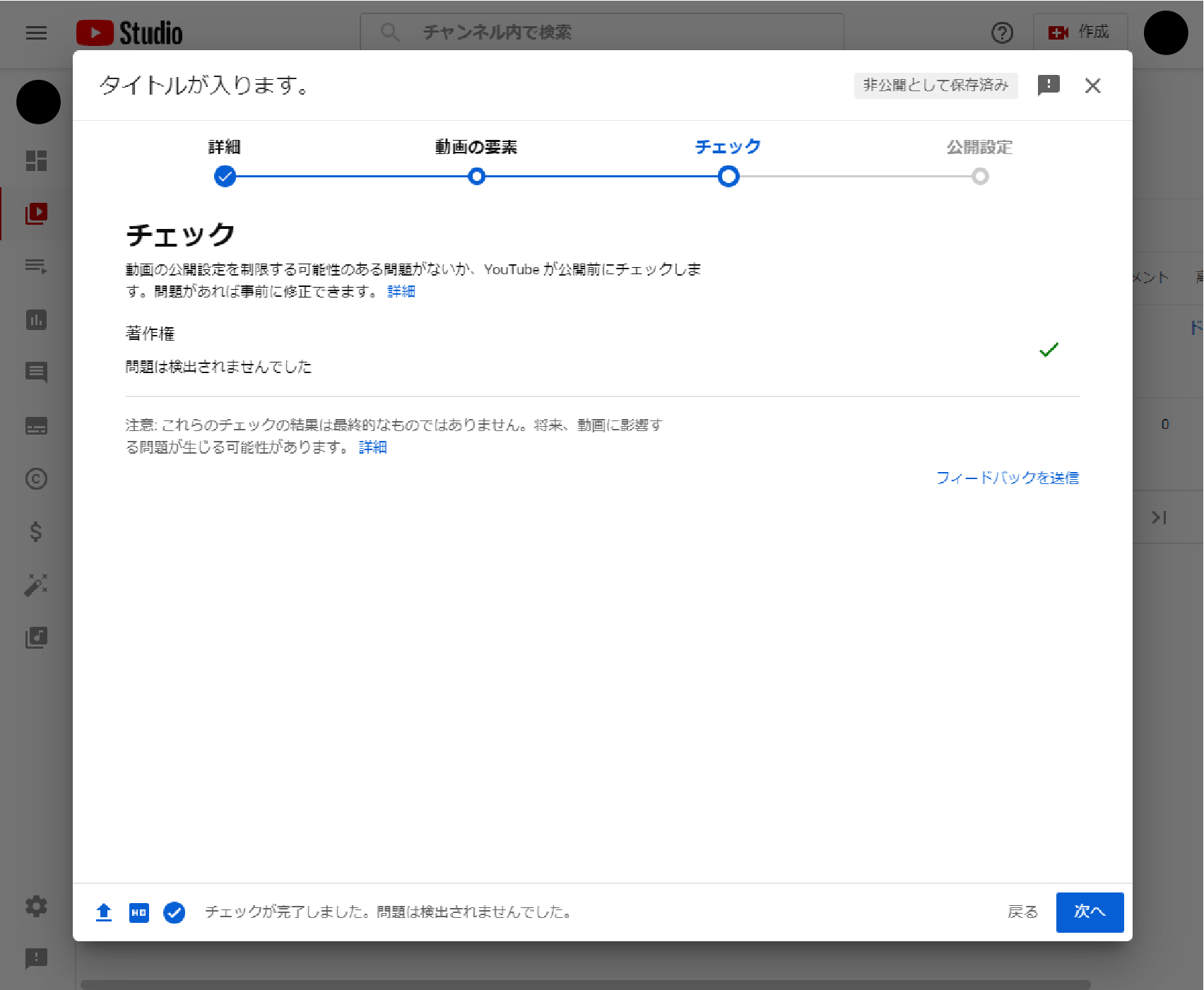
Task: Open the Analytics icon in sidebar
Action: [x=36, y=320]
